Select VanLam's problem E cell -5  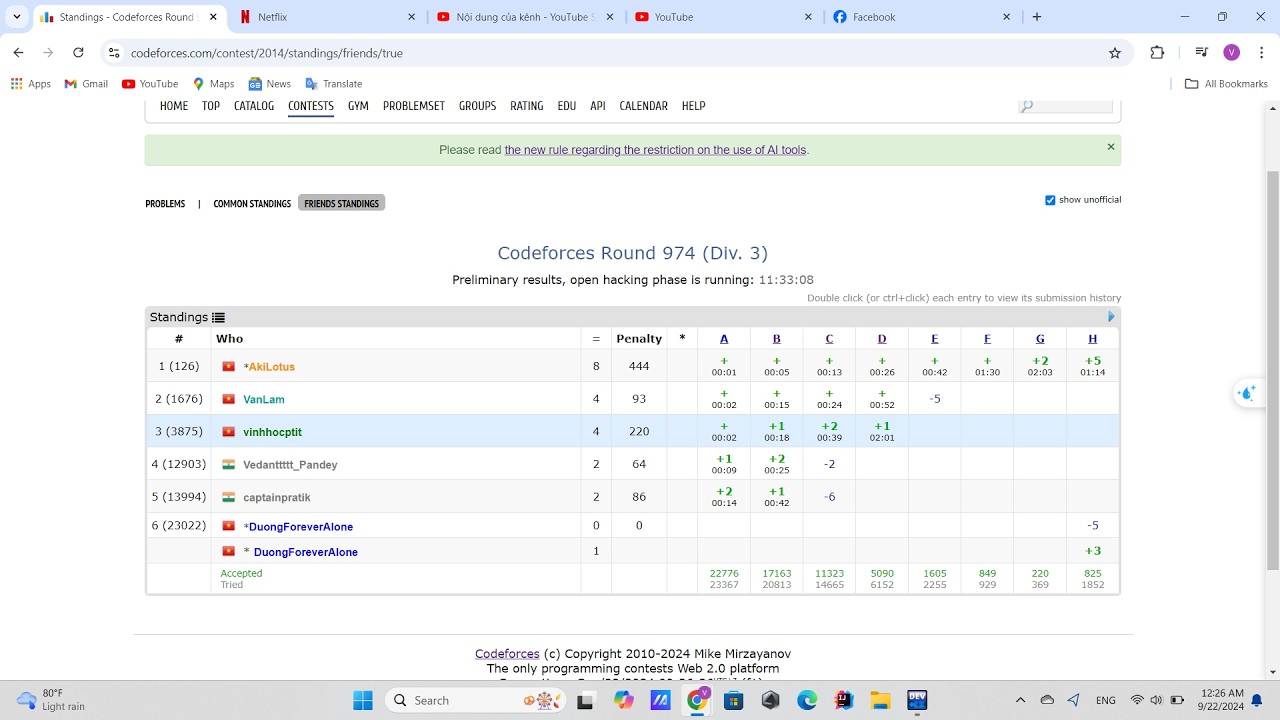[935, 399]
